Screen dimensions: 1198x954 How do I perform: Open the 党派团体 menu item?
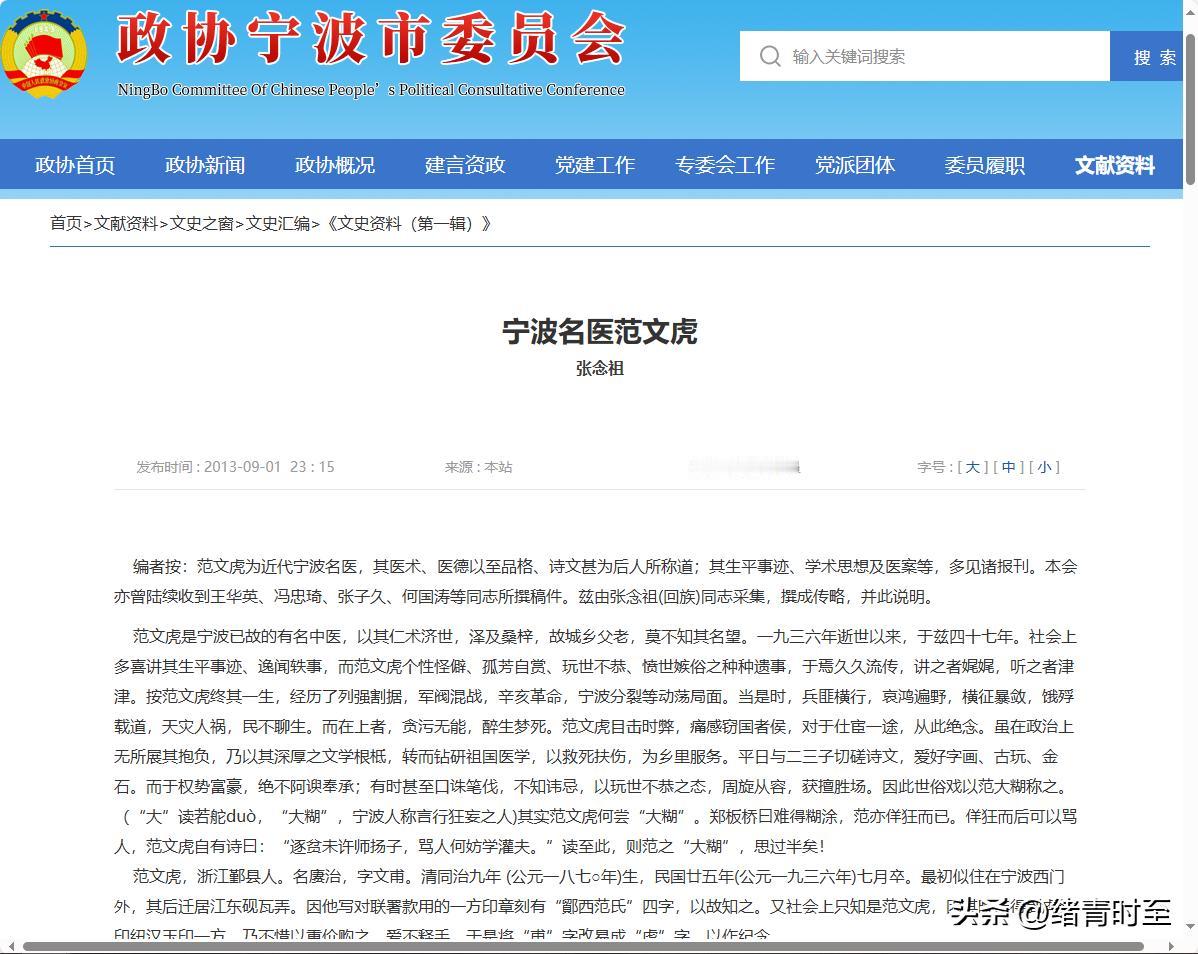click(x=854, y=165)
